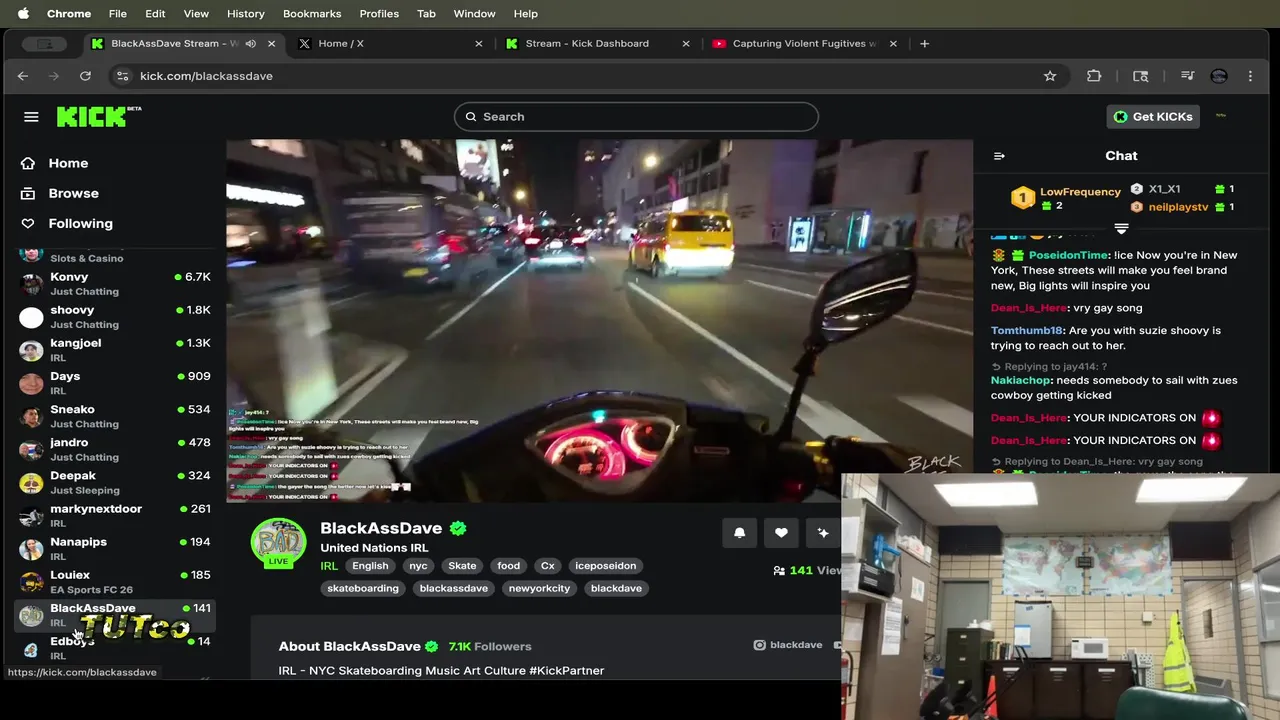The image size is (1280, 720).
Task: Open Louiex's channel in the sidebar
Action: [x=116, y=581]
